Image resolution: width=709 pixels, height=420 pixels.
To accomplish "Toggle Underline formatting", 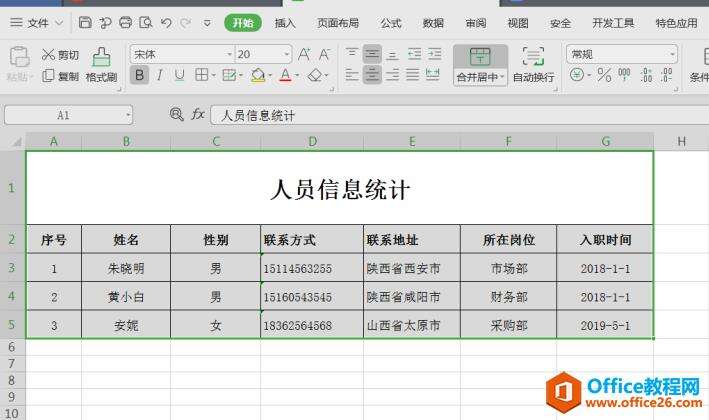I will [180, 75].
